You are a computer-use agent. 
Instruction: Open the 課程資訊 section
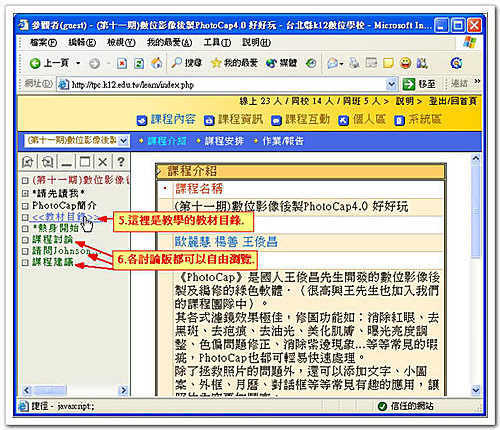click(x=234, y=119)
